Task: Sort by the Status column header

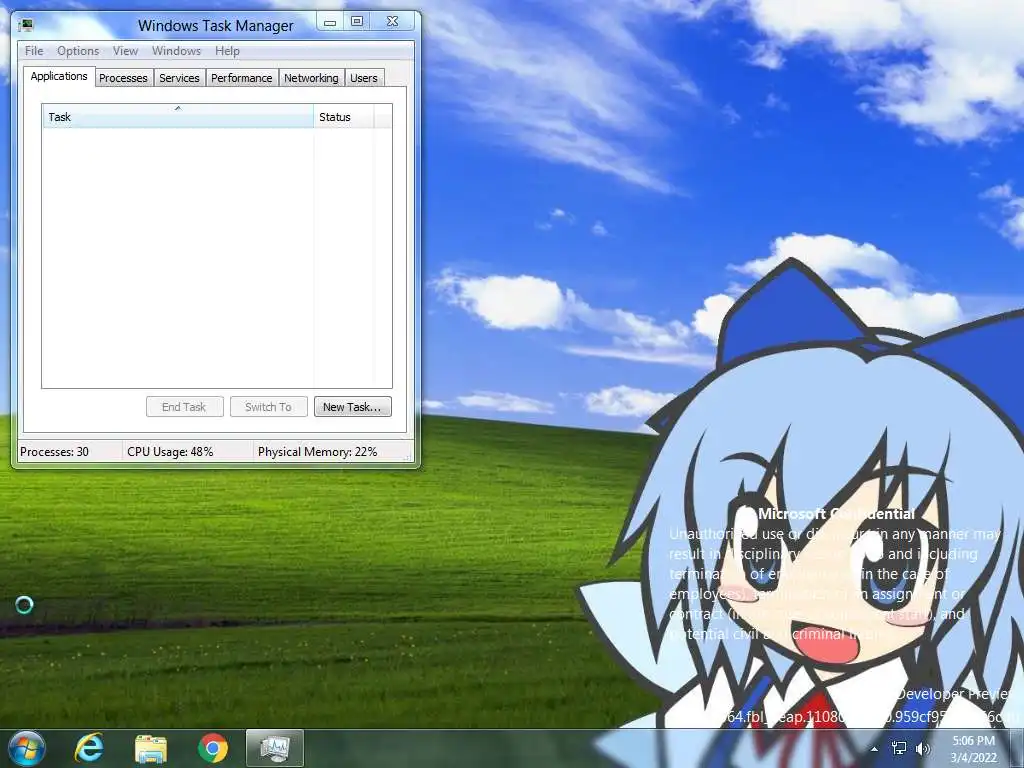Action: coord(344,117)
